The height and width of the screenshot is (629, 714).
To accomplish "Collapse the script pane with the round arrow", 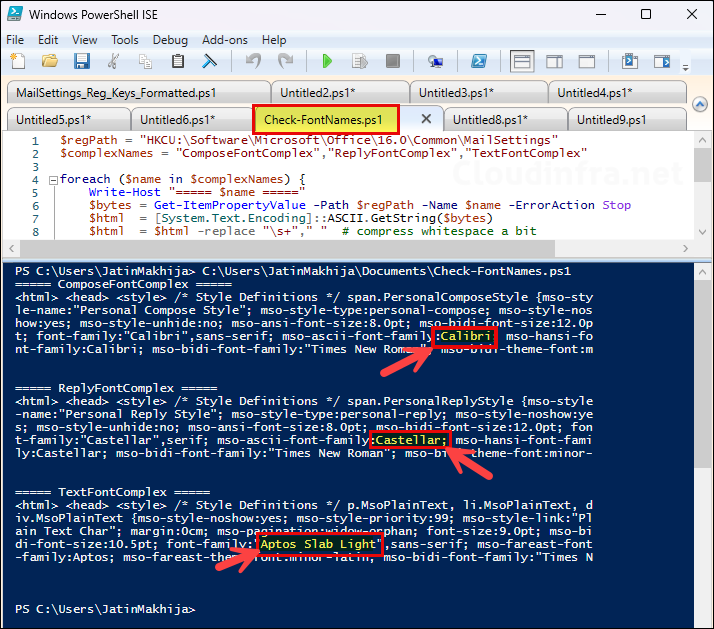I will tap(700, 105).
